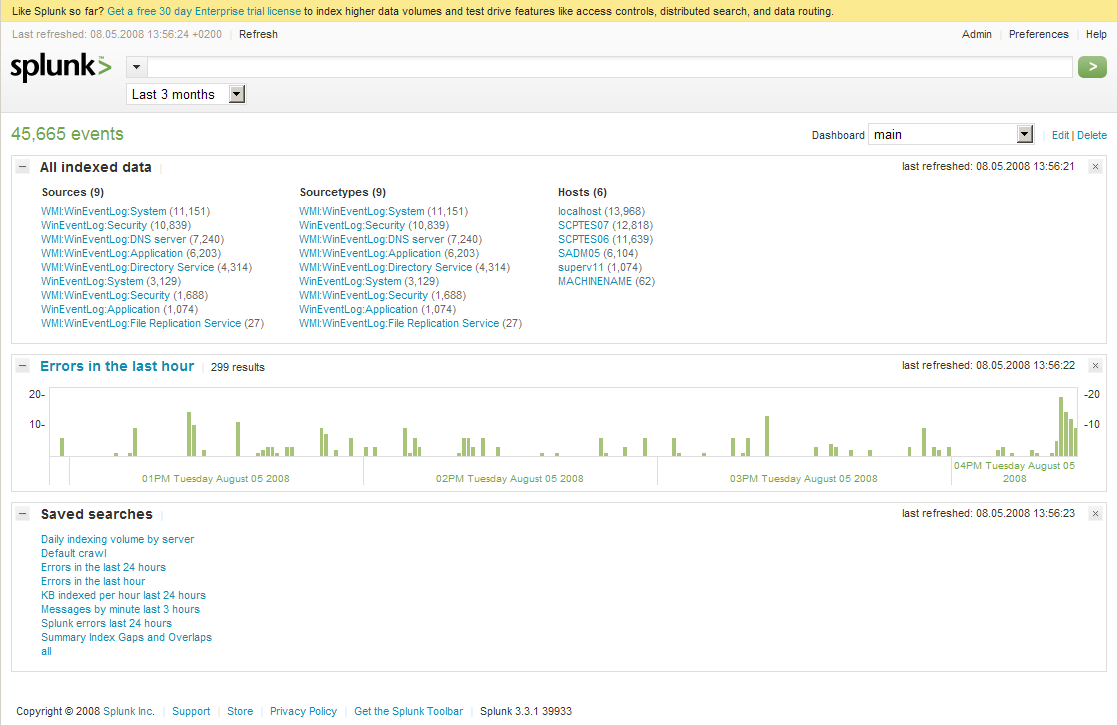1118x725 pixels.
Task: Click in the search query input field
Action: (610, 67)
